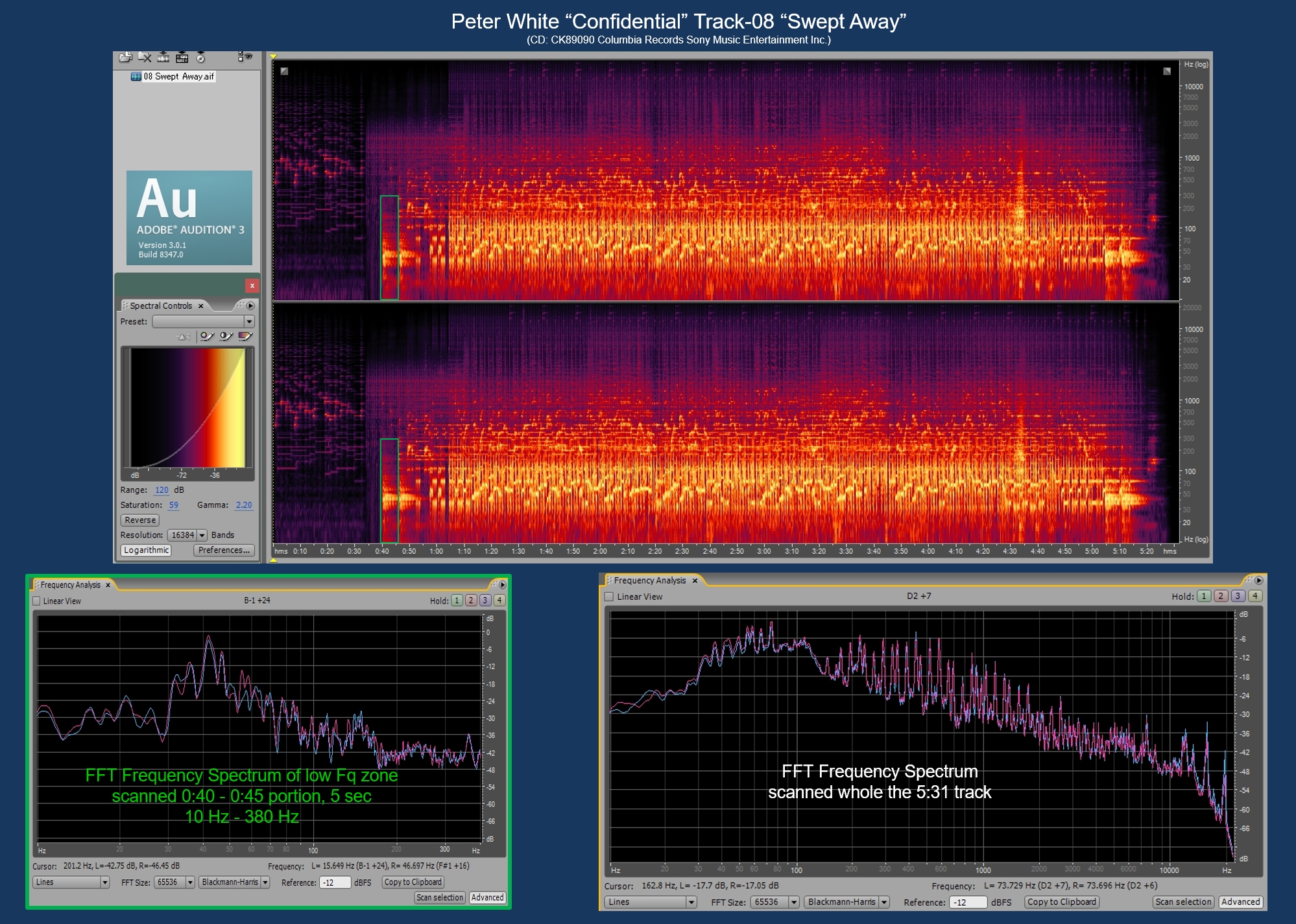
Task: Open the Lines display dropdown in left Frequency Analysis
Action: [x=71, y=882]
